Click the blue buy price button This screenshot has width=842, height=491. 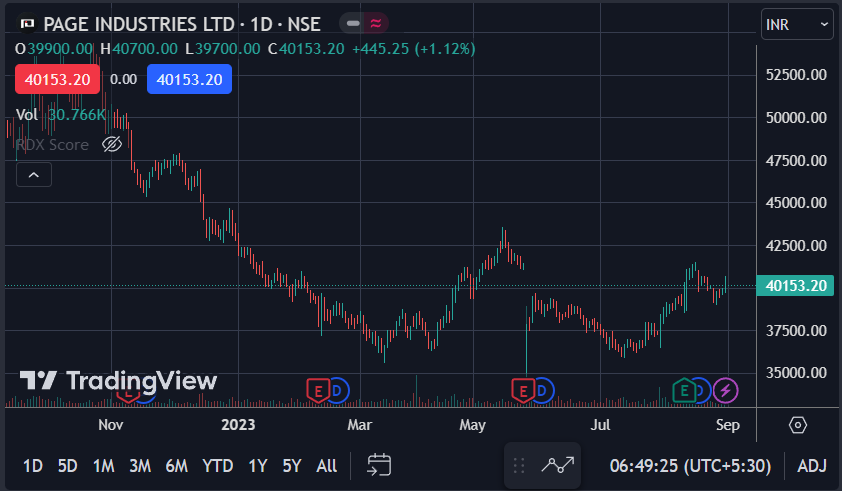(189, 80)
